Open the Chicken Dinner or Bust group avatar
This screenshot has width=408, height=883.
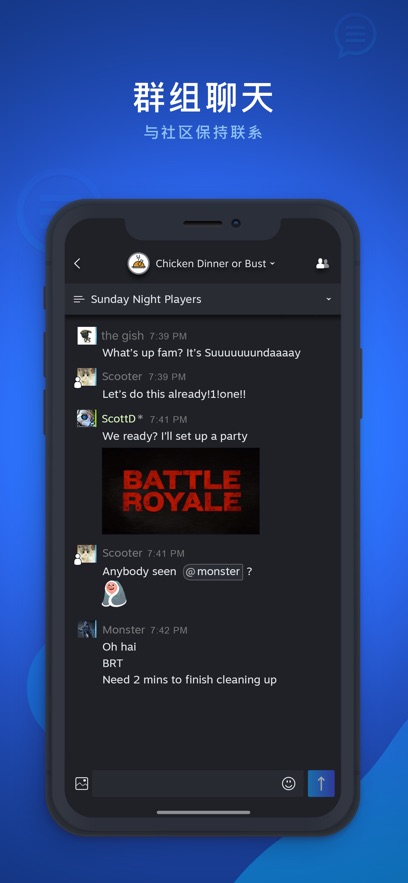click(138, 264)
